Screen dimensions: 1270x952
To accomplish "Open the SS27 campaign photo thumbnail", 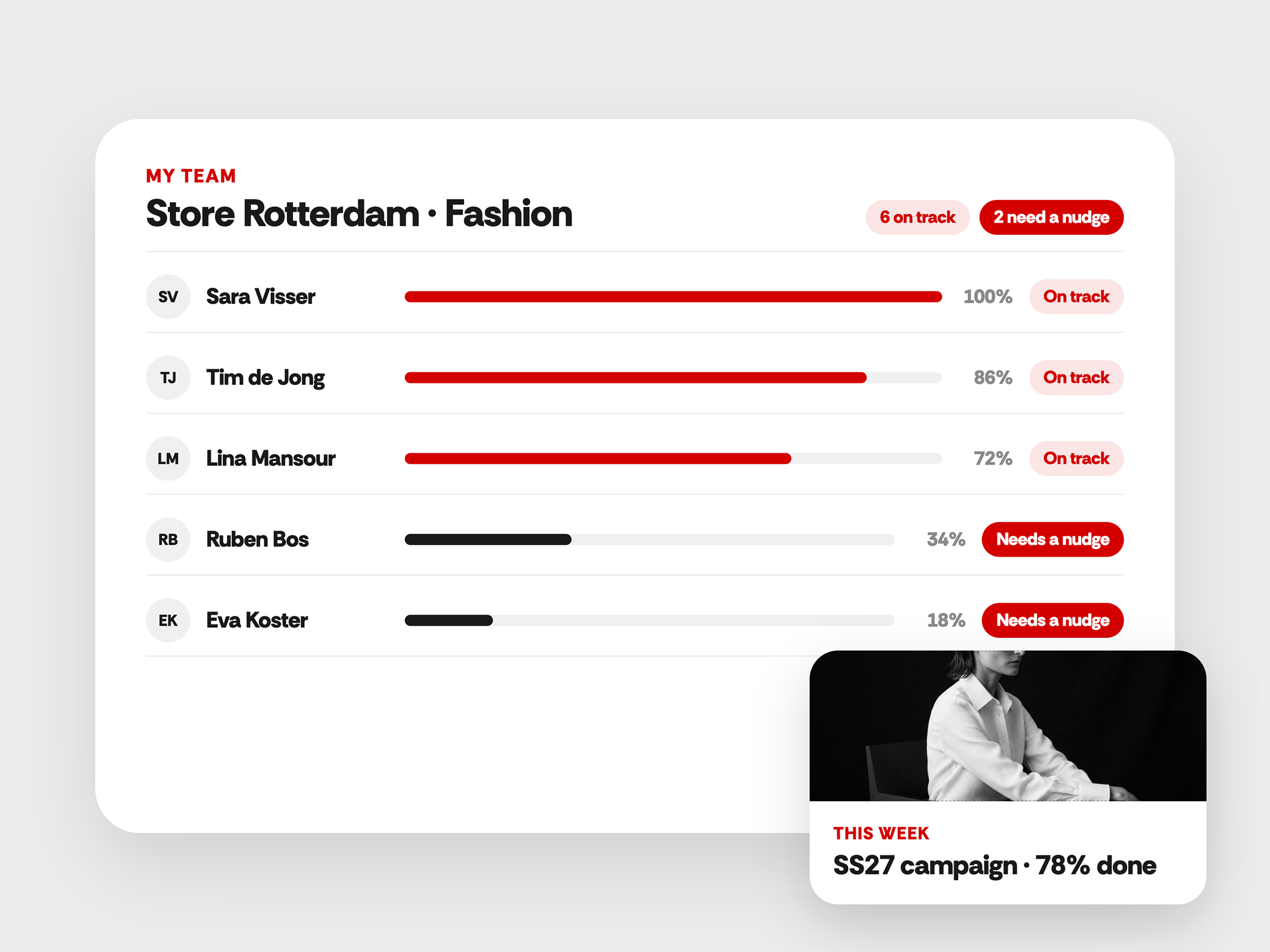I will coord(1008,726).
